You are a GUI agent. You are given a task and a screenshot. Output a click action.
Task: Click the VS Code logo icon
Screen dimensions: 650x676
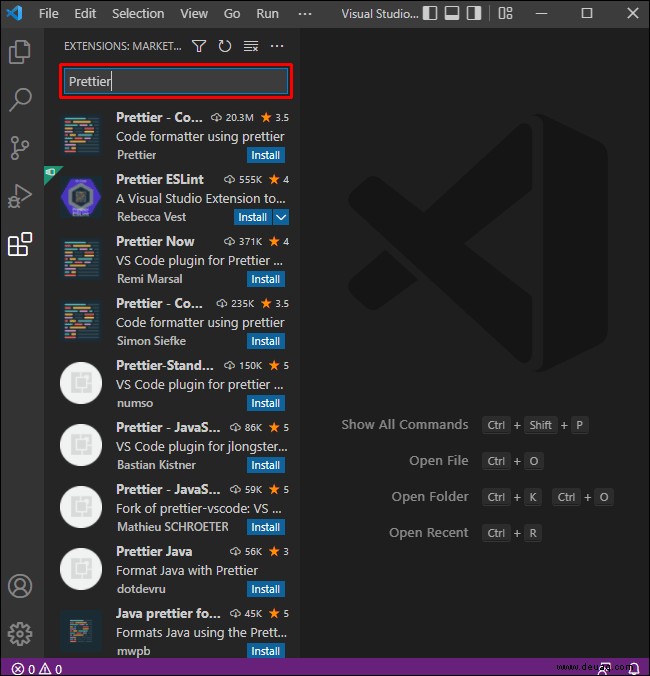[x=15, y=13]
